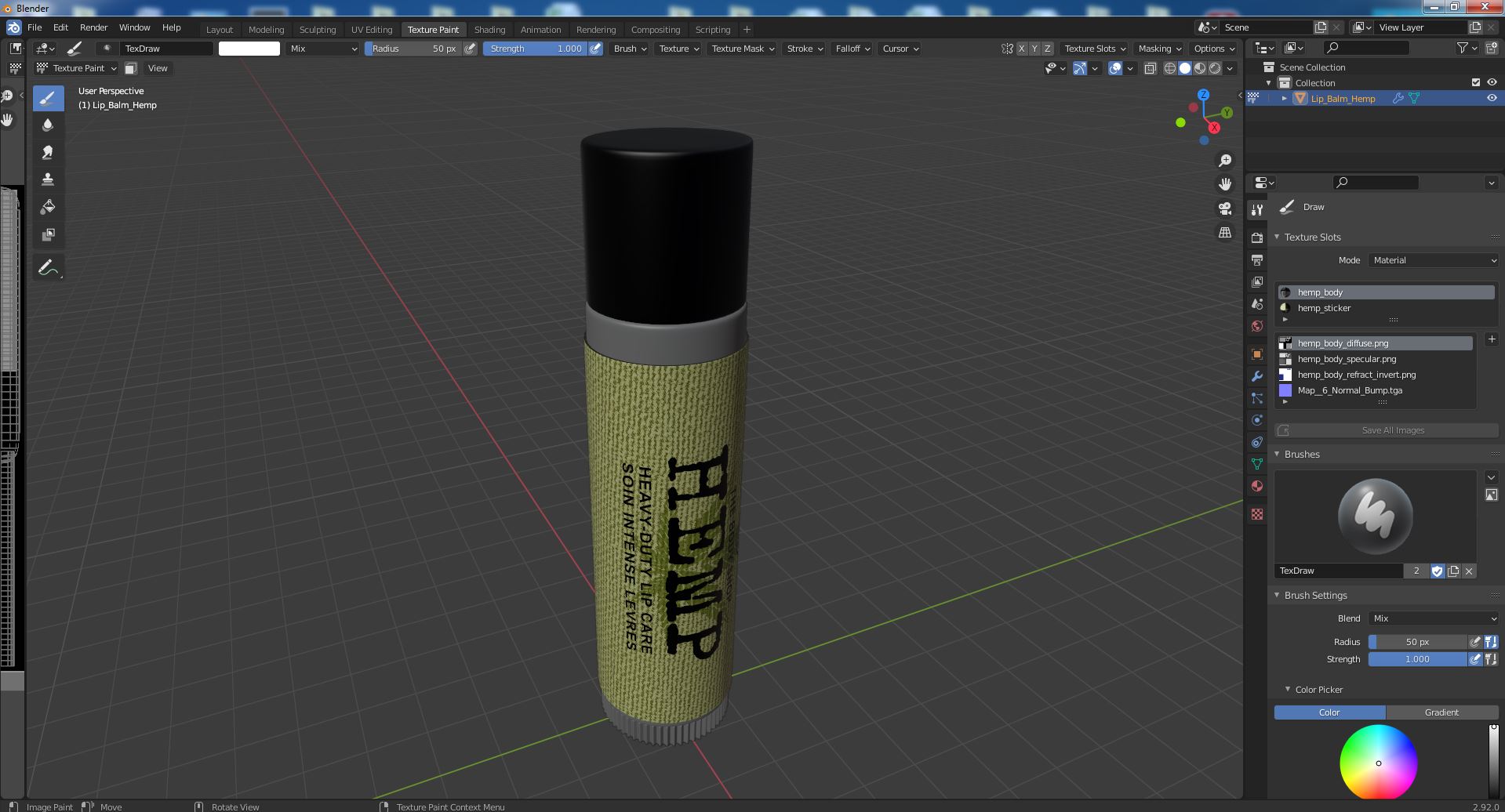Toggle strength pressure sensitivity in header
Viewport: 1505px width, 812px height.
596,49
